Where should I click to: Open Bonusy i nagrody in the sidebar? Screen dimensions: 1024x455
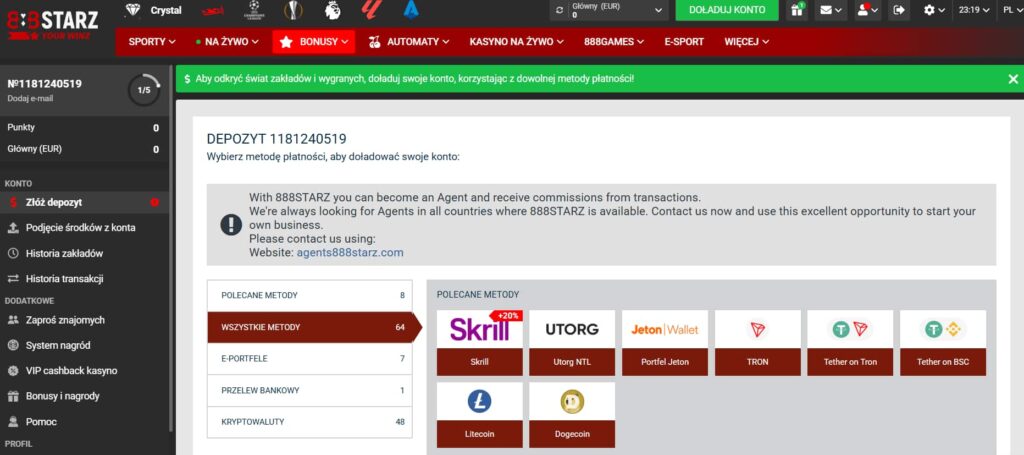(x=84, y=396)
